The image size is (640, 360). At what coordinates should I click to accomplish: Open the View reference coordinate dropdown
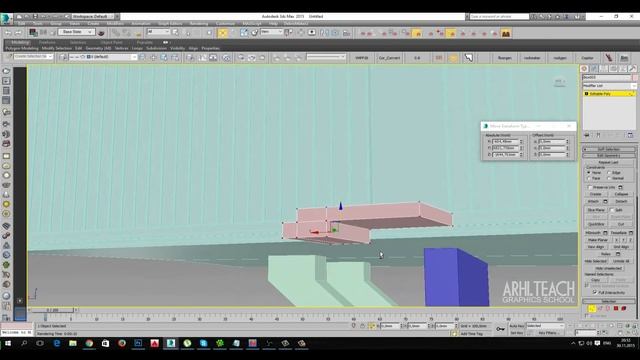[271, 31]
